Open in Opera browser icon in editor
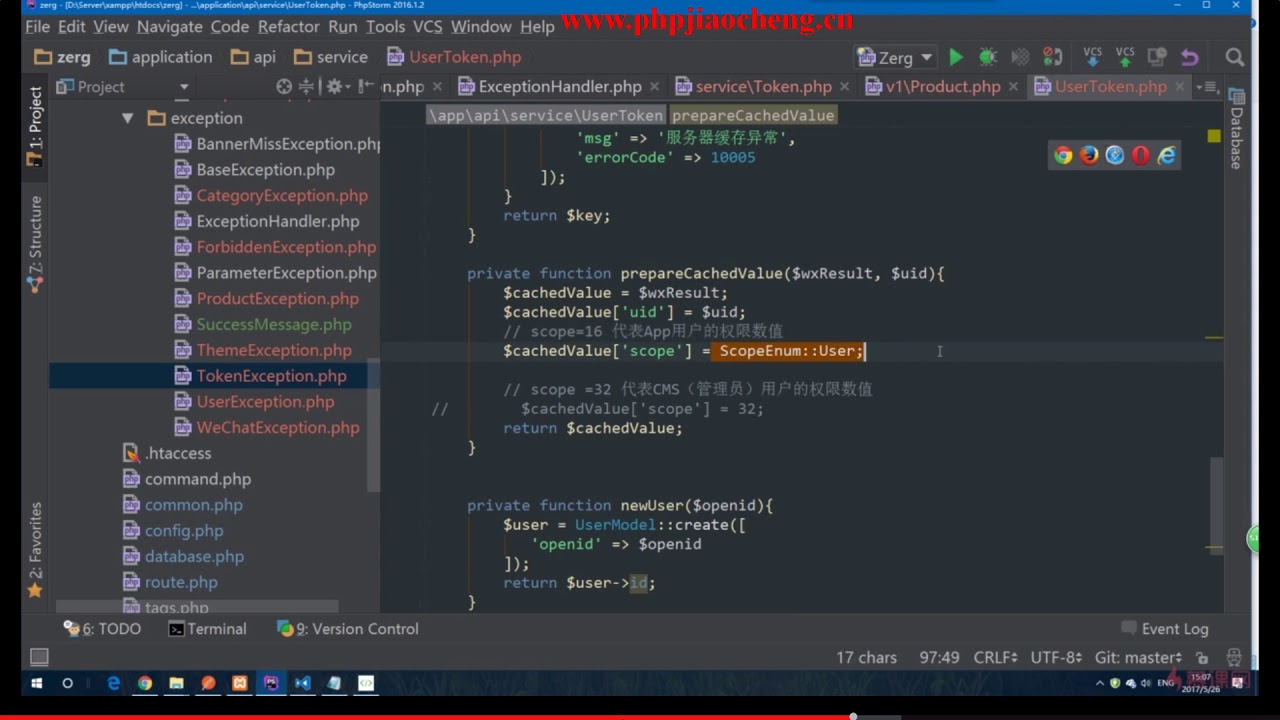This screenshot has height=720, width=1280. [1141, 155]
